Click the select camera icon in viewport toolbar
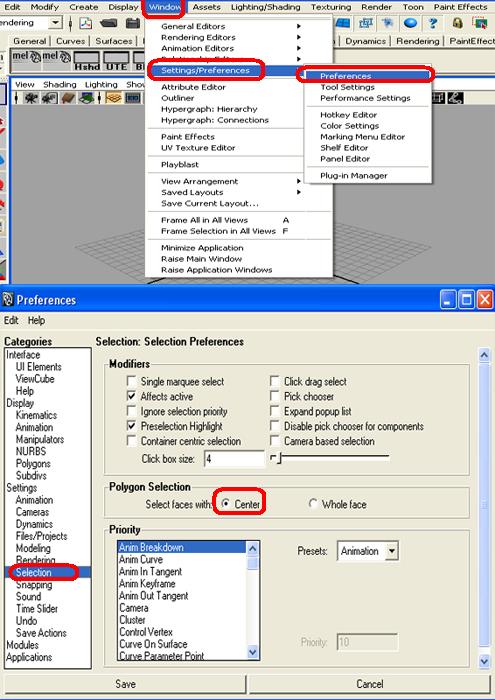Screen dimensions: 495x700 click(31, 98)
